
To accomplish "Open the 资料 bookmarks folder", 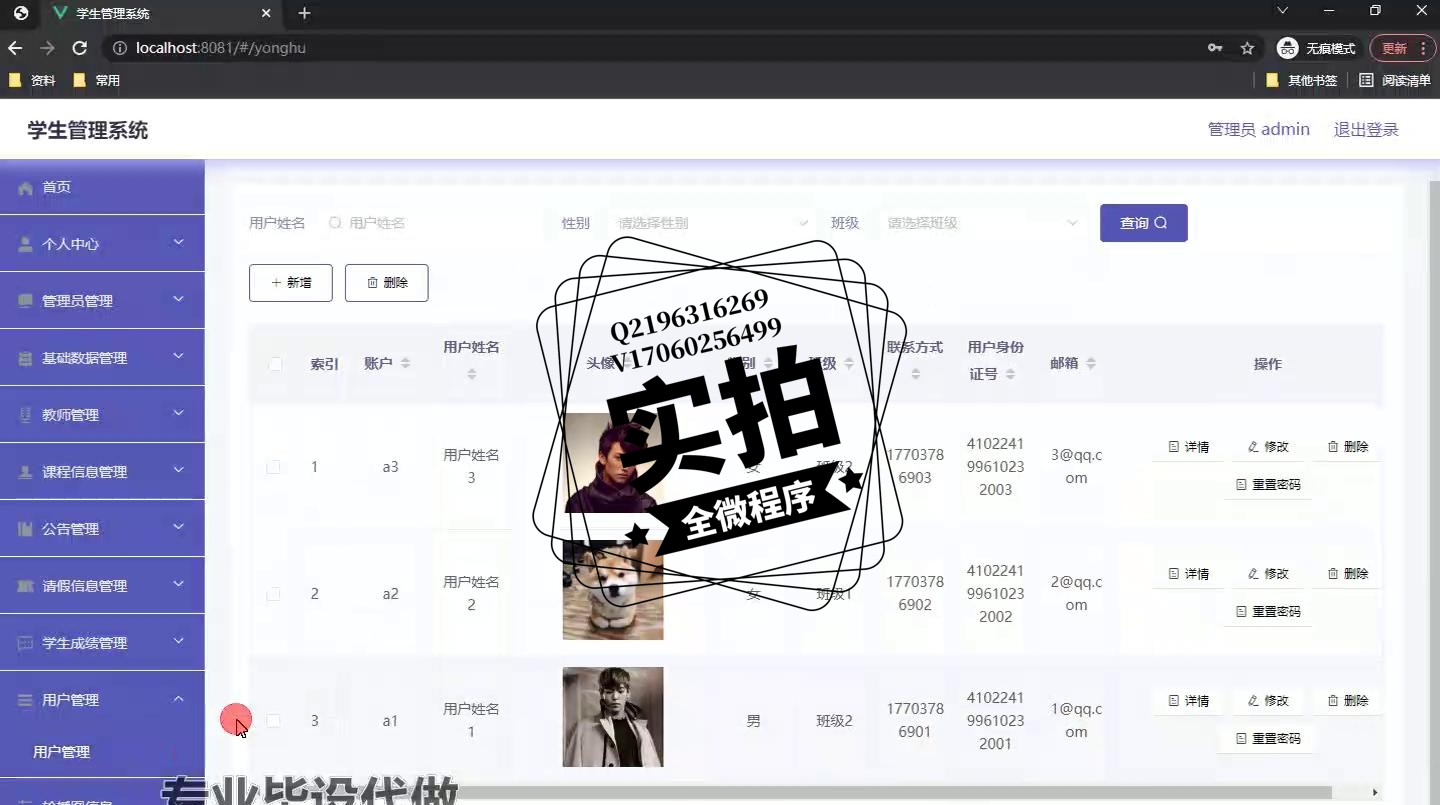I will coord(32,81).
